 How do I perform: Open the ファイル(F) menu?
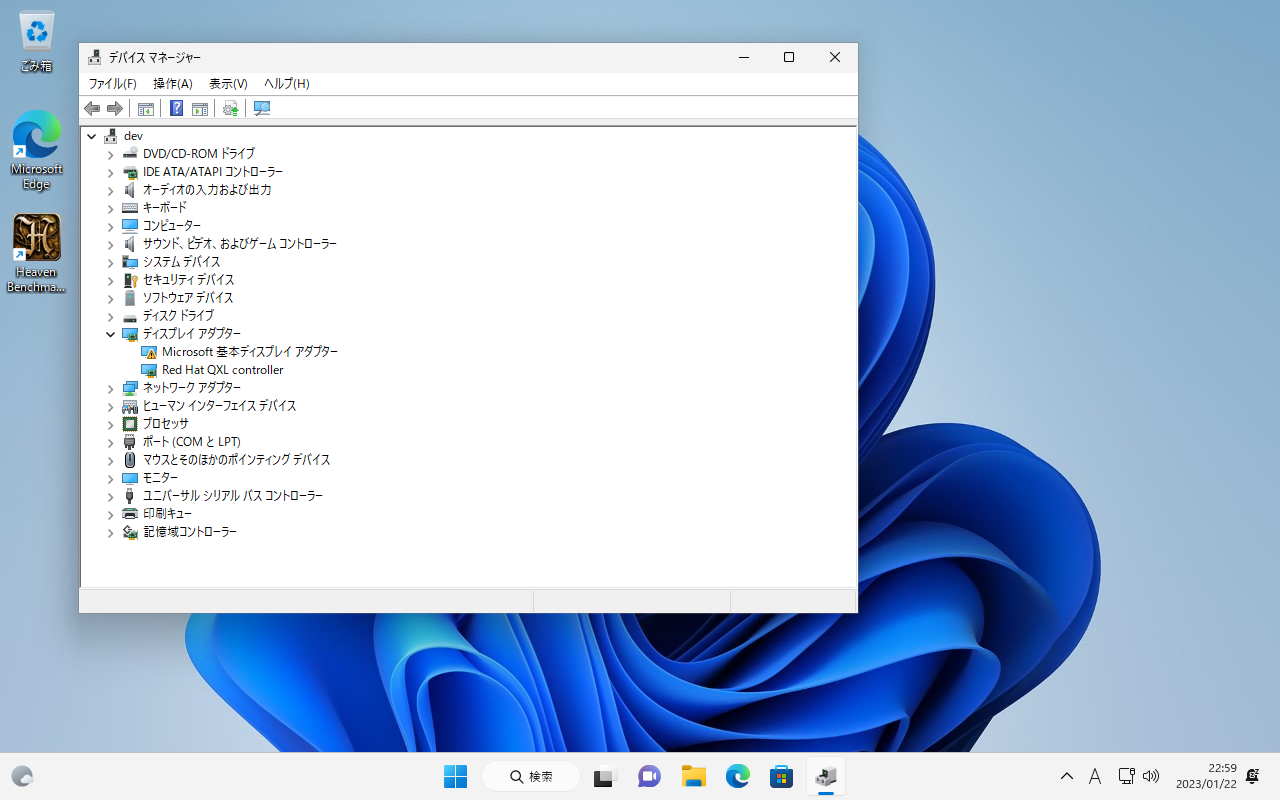112,84
